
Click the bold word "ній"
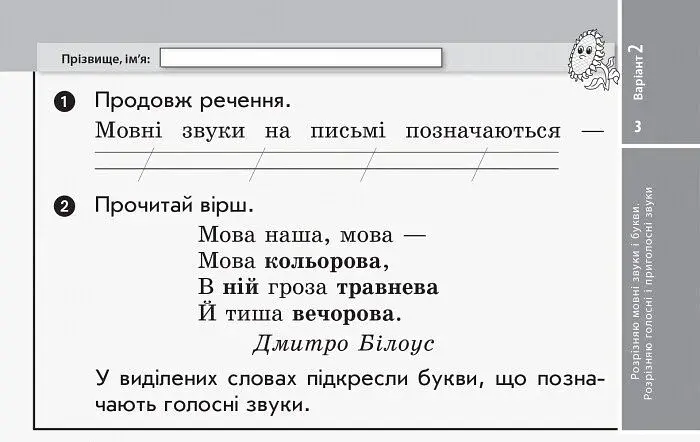click(241, 287)
